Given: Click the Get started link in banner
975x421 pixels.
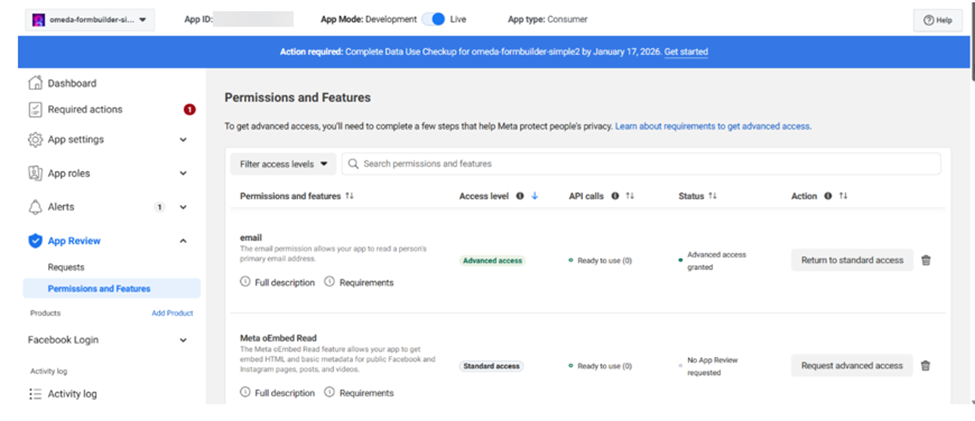Looking at the screenshot, I should [x=685, y=52].
